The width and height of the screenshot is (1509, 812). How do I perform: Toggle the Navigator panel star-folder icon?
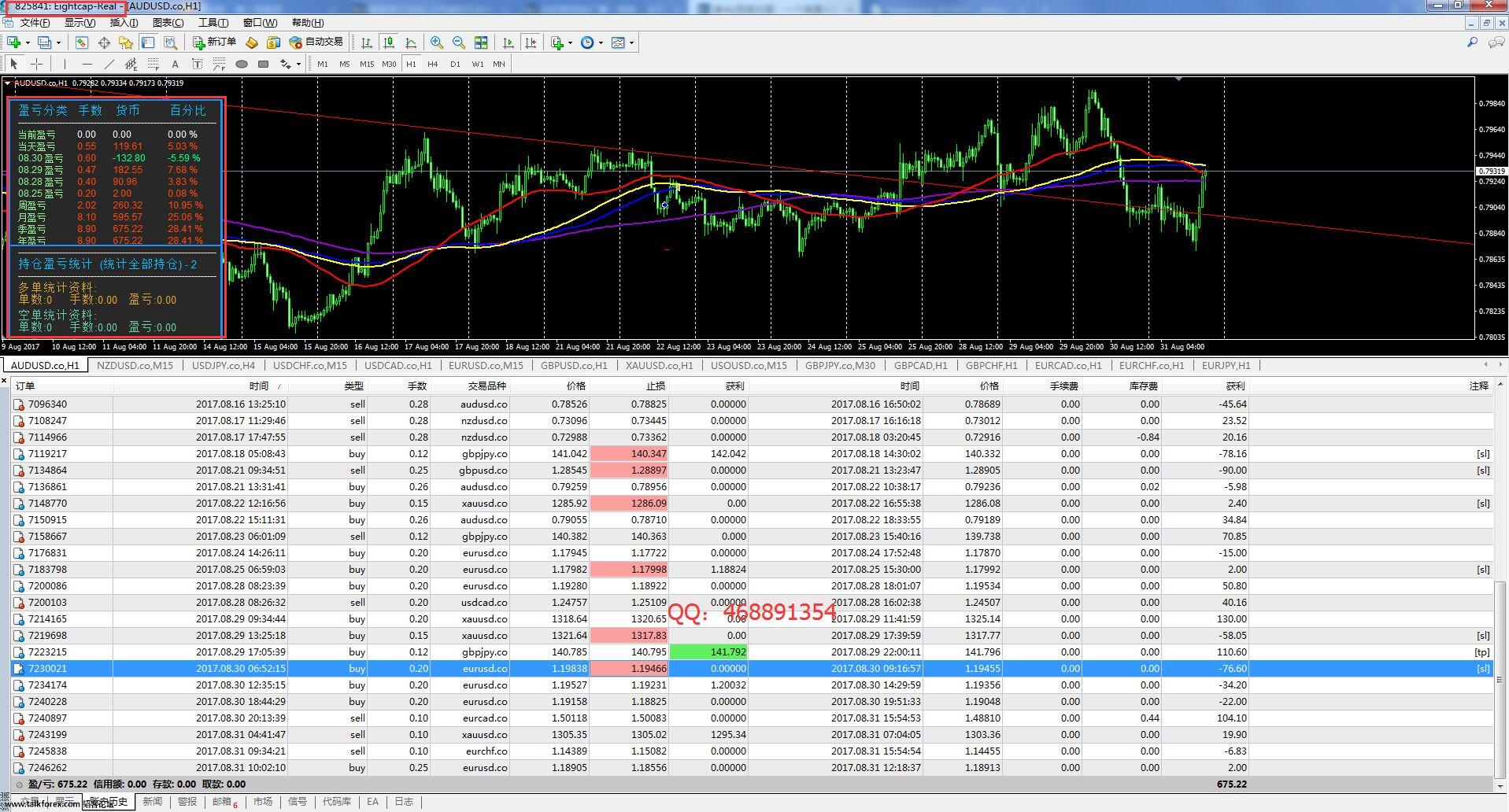pos(126,42)
